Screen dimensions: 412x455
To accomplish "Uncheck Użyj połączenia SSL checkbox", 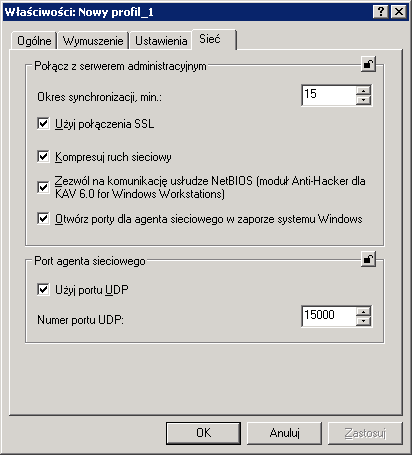I will pyautogui.click(x=43, y=124).
